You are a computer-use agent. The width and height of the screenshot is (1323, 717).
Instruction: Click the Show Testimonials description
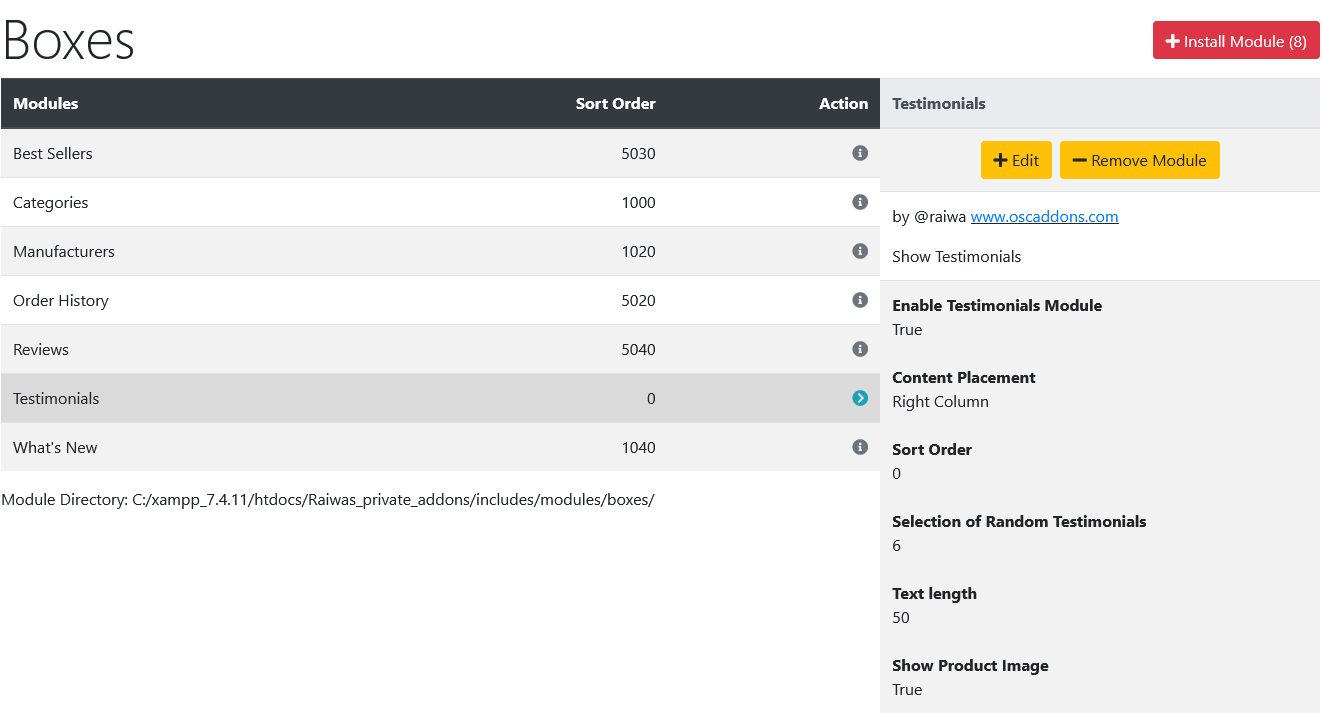tap(957, 256)
